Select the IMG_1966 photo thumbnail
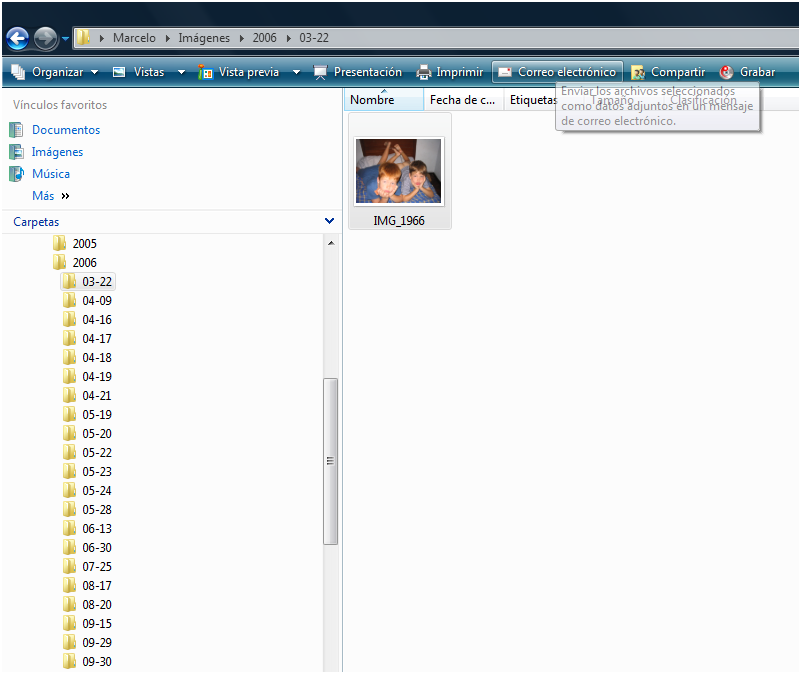 399,168
